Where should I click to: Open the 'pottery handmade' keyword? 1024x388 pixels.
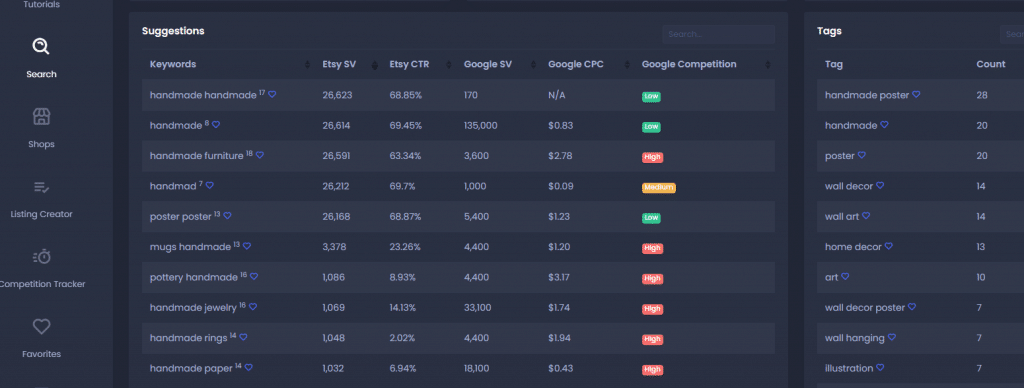[x=194, y=278]
